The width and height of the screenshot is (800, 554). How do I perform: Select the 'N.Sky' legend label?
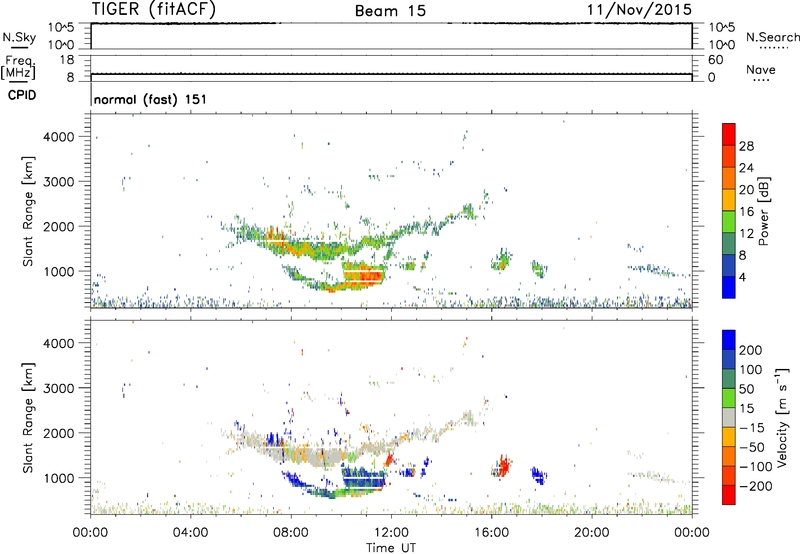pos(19,37)
